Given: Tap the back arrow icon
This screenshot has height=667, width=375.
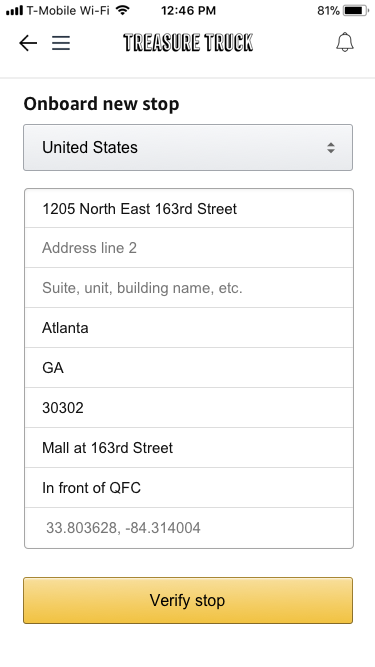Looking at the screenshot, I should click(28, 43).
